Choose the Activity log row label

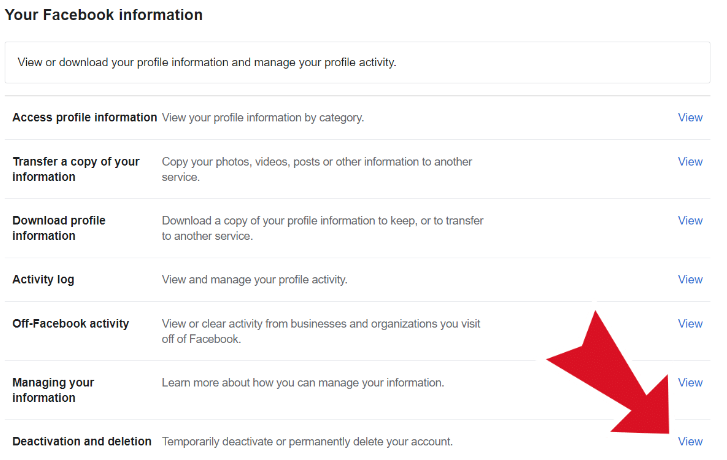(x=43, y=280)
